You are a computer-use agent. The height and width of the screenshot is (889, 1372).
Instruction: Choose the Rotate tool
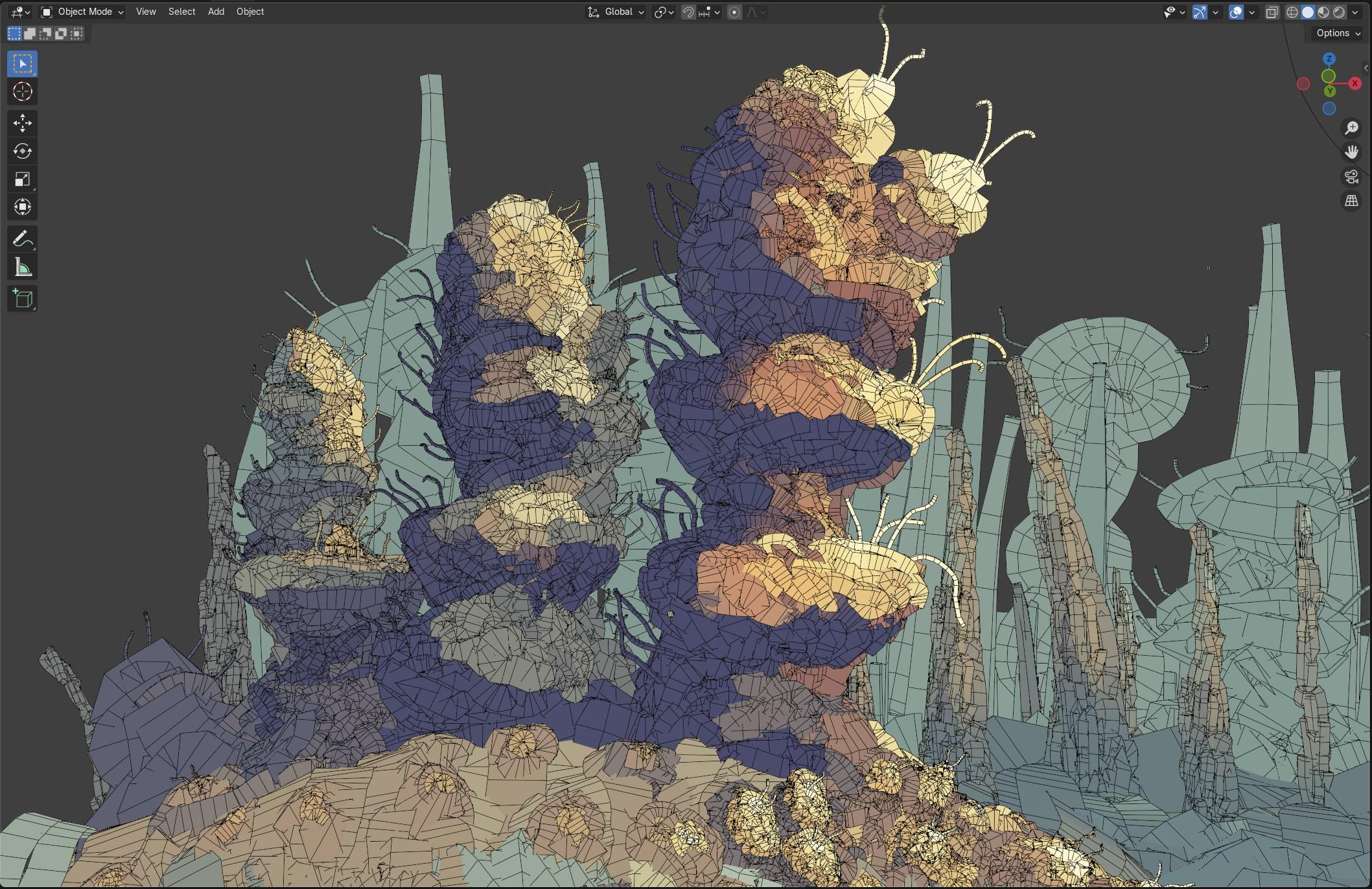(22, 151)
